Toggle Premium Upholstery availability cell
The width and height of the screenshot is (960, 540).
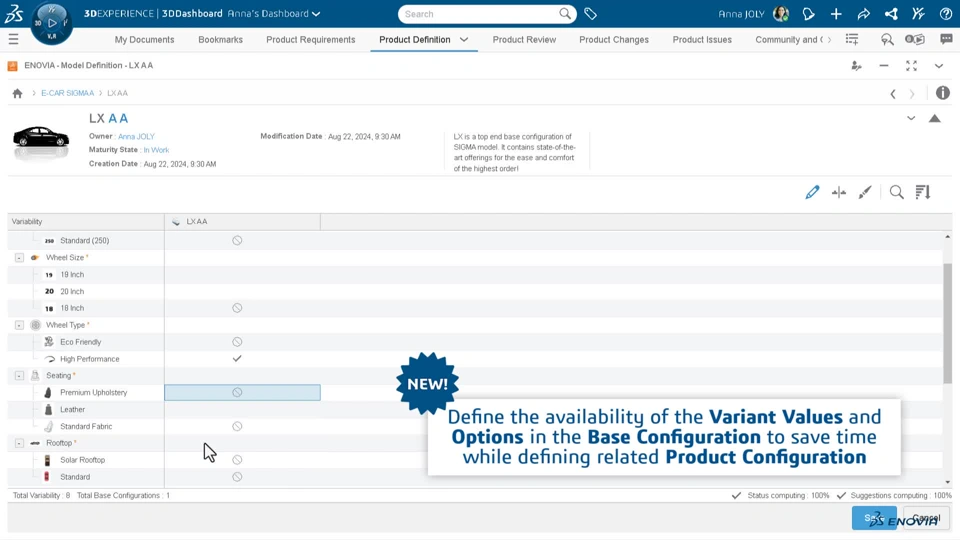pos(237,392)
